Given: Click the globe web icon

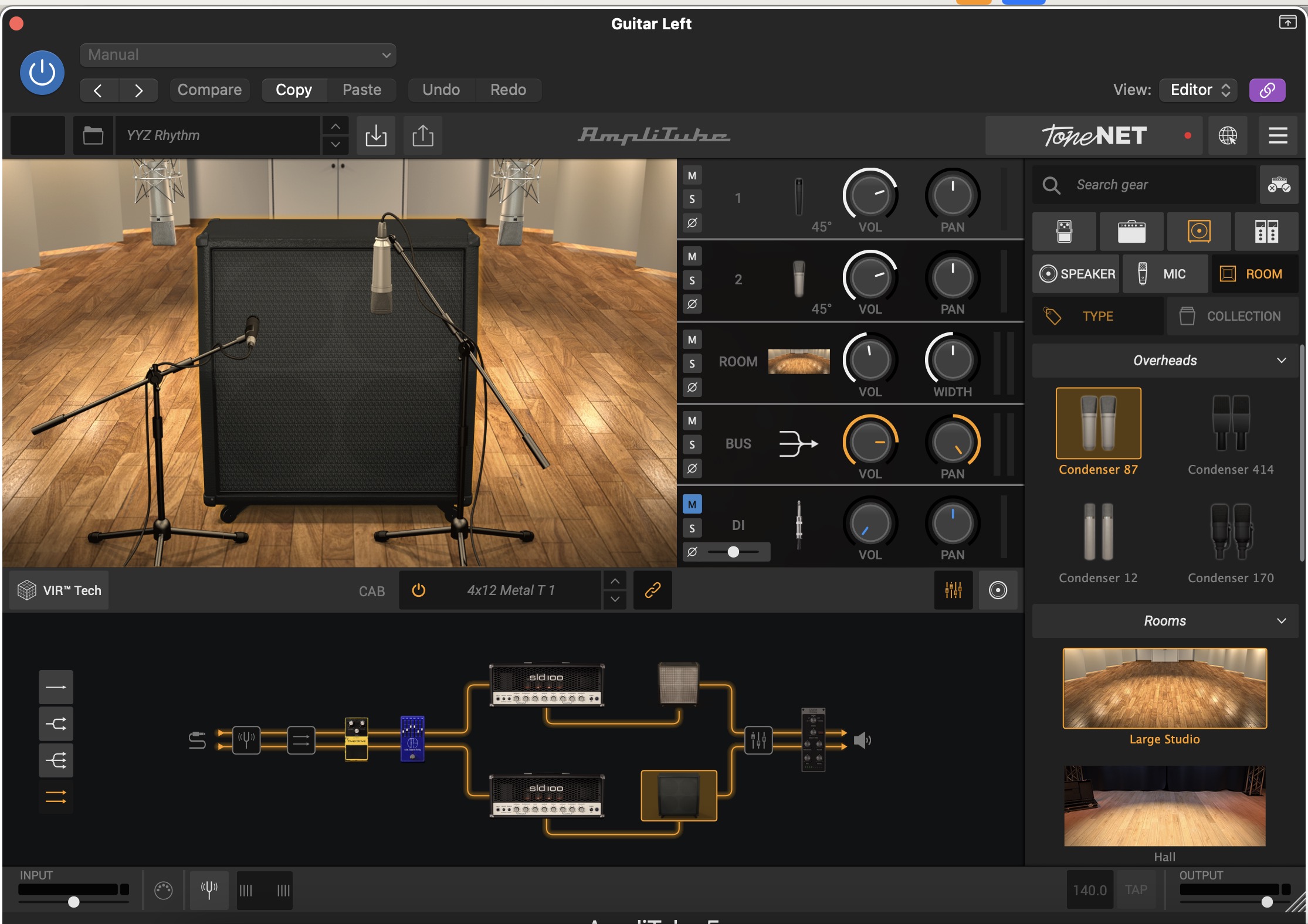Looking at the screenshot, I should pos(1228,135).
